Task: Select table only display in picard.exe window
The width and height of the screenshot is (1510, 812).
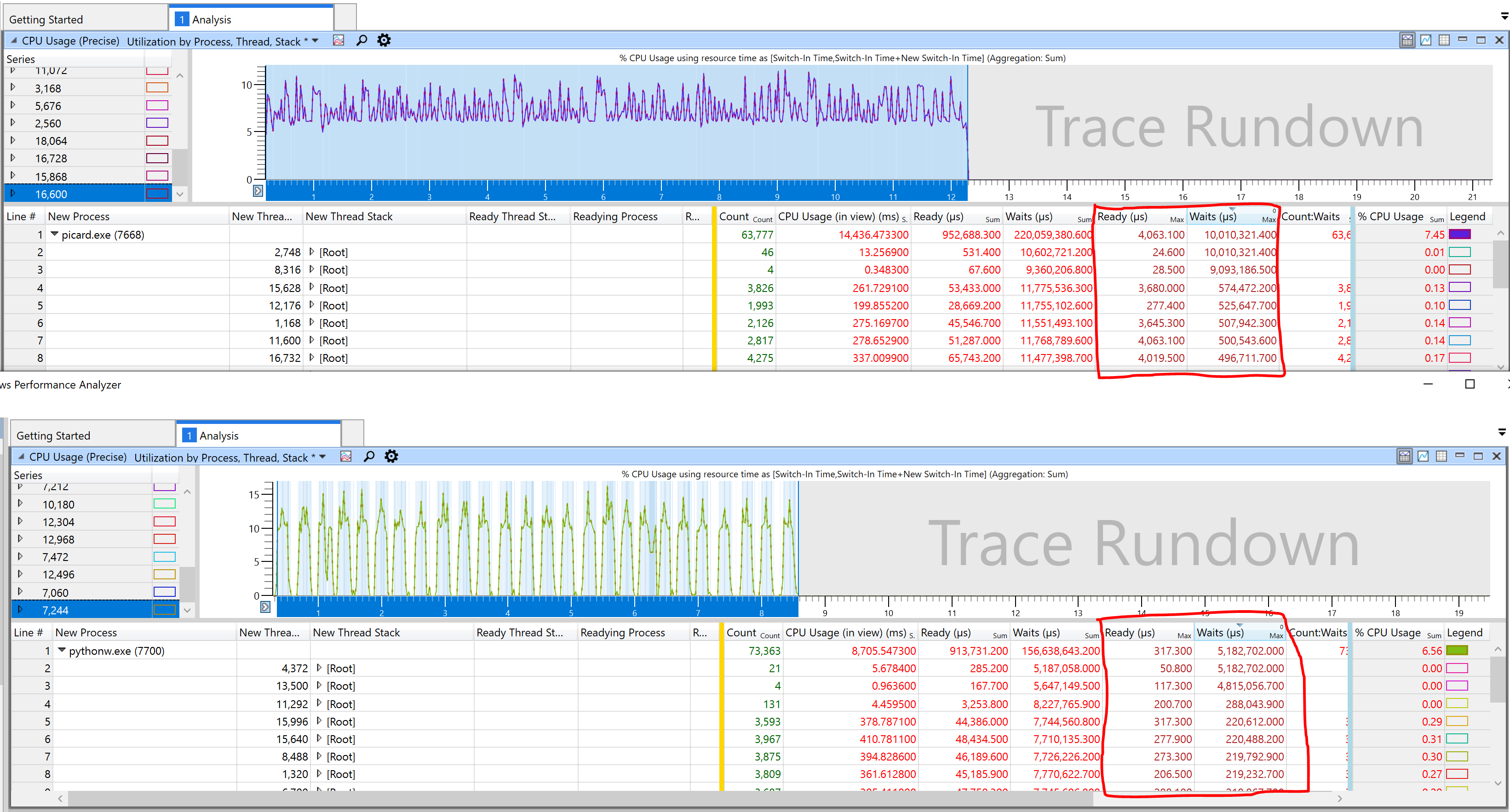Action: 1444,40
